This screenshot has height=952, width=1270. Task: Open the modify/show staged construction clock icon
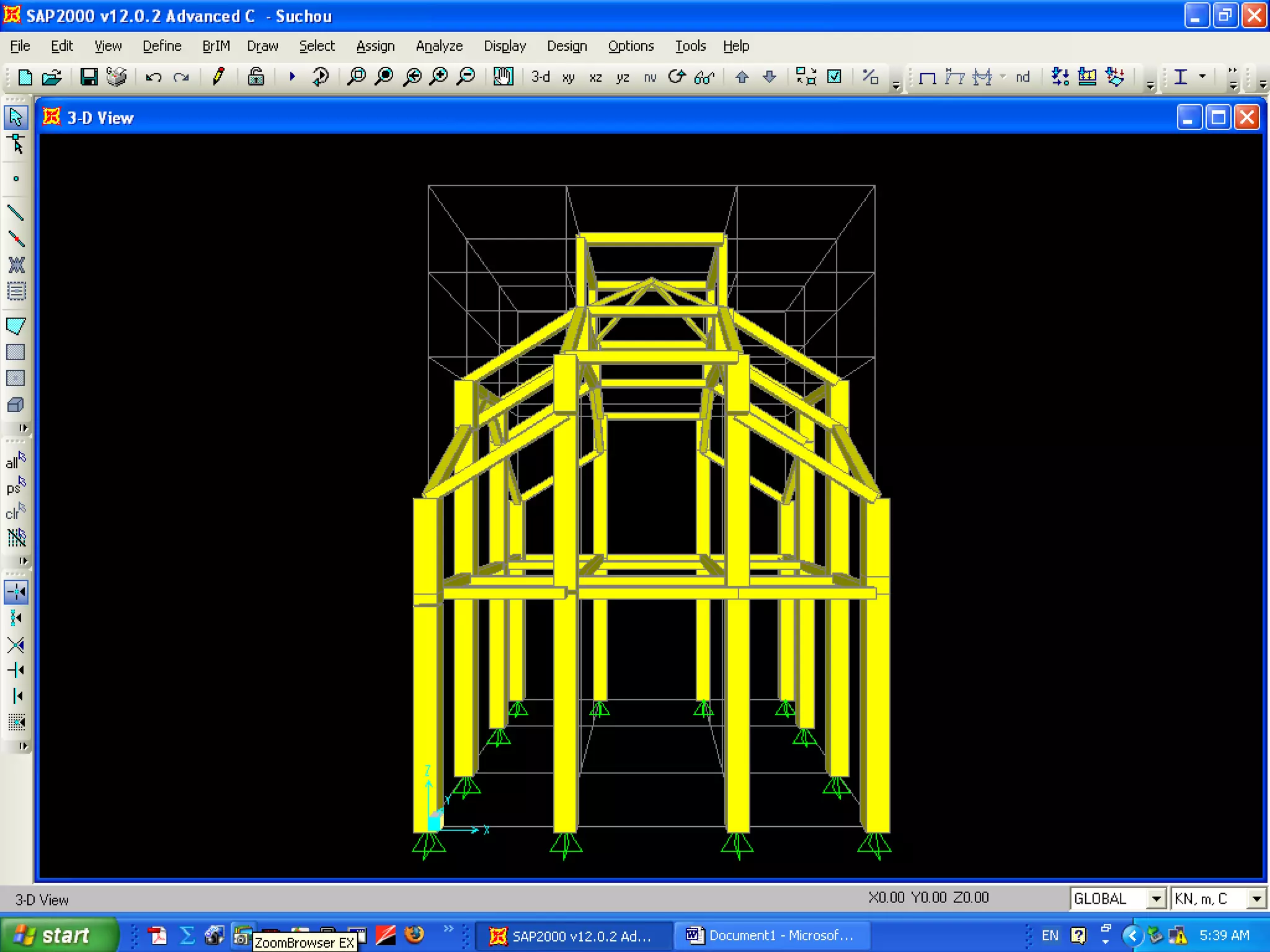tap(320, 77)
